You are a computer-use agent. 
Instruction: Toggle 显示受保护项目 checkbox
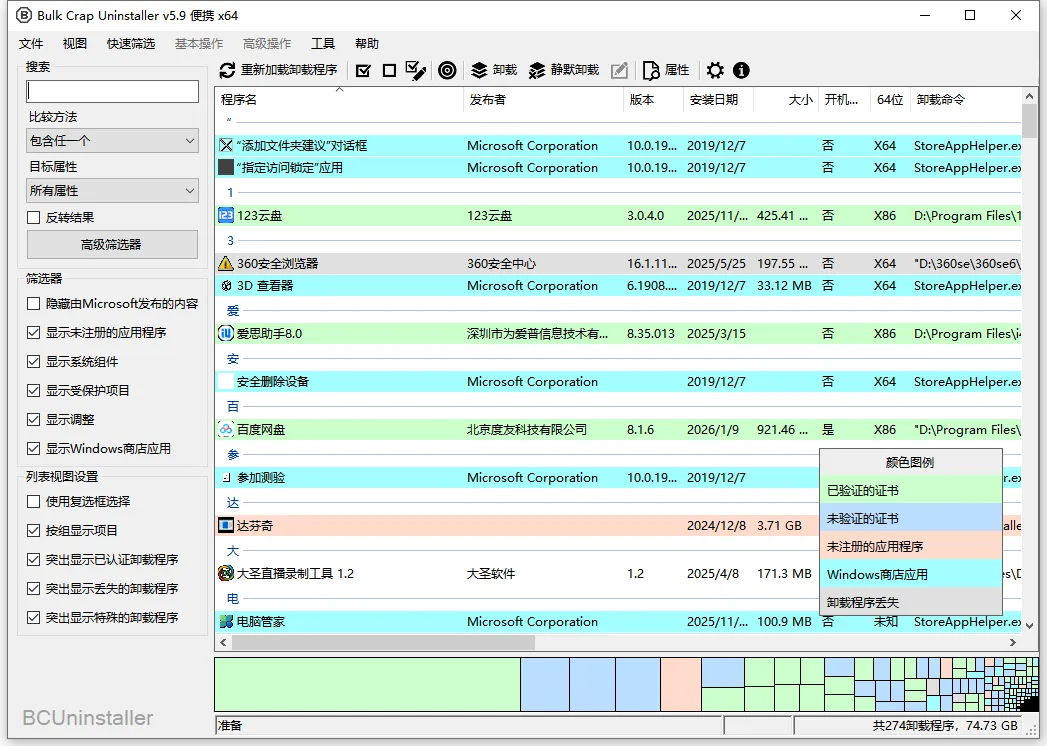pyautogui.click(x=33, y=390)
